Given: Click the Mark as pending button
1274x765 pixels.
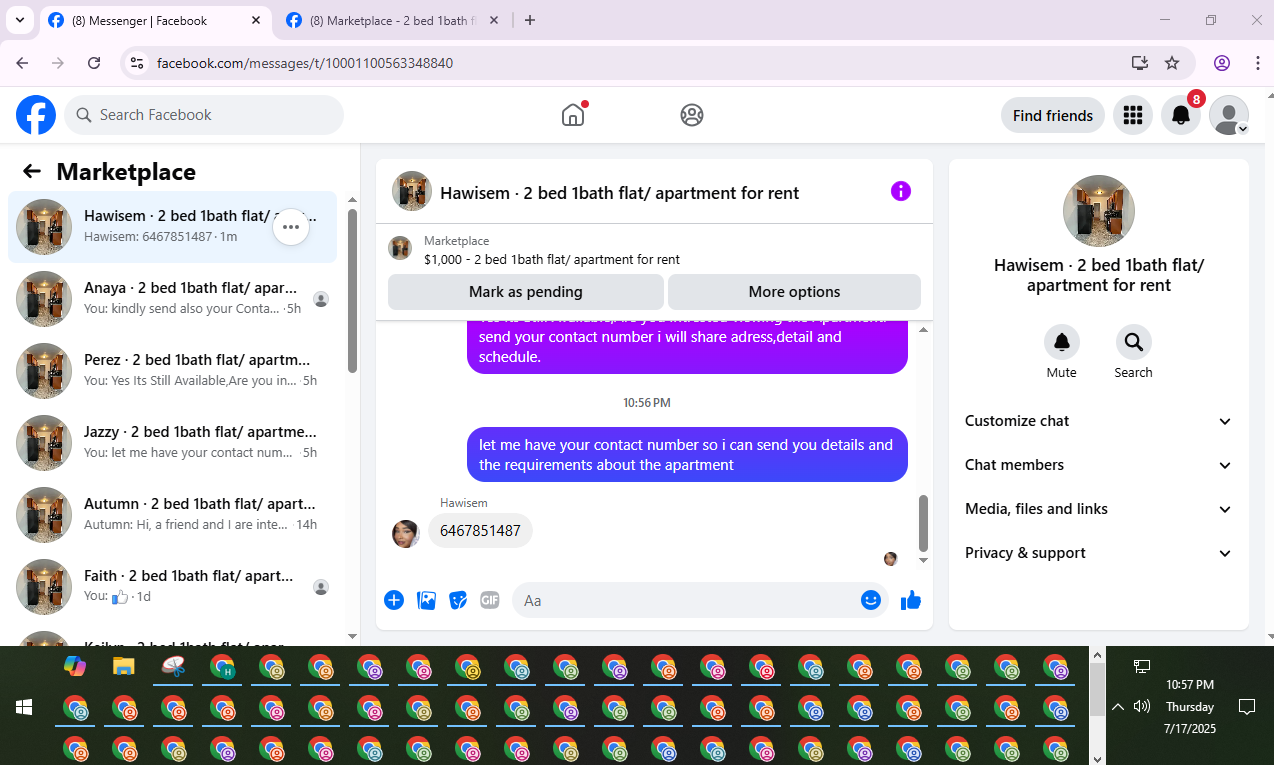Looking at the screenshot, I should click(525, 292).
